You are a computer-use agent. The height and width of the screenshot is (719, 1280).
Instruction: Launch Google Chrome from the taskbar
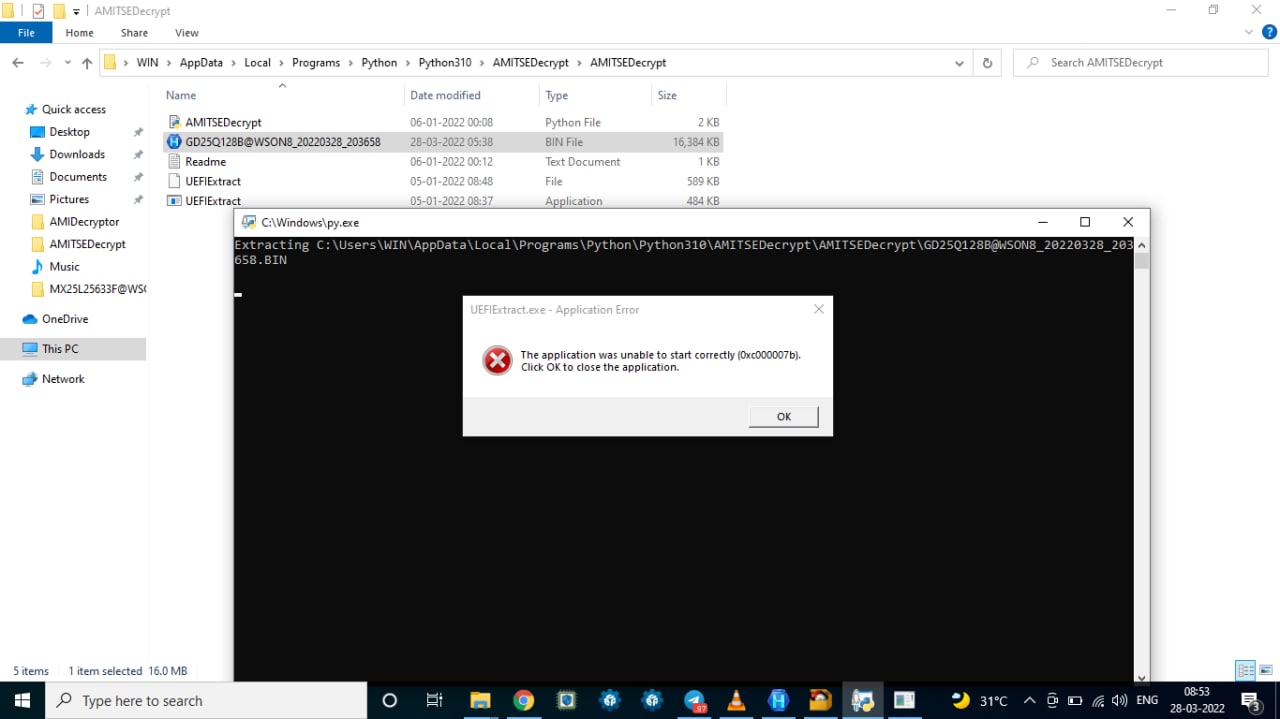[x=523, y=700]
